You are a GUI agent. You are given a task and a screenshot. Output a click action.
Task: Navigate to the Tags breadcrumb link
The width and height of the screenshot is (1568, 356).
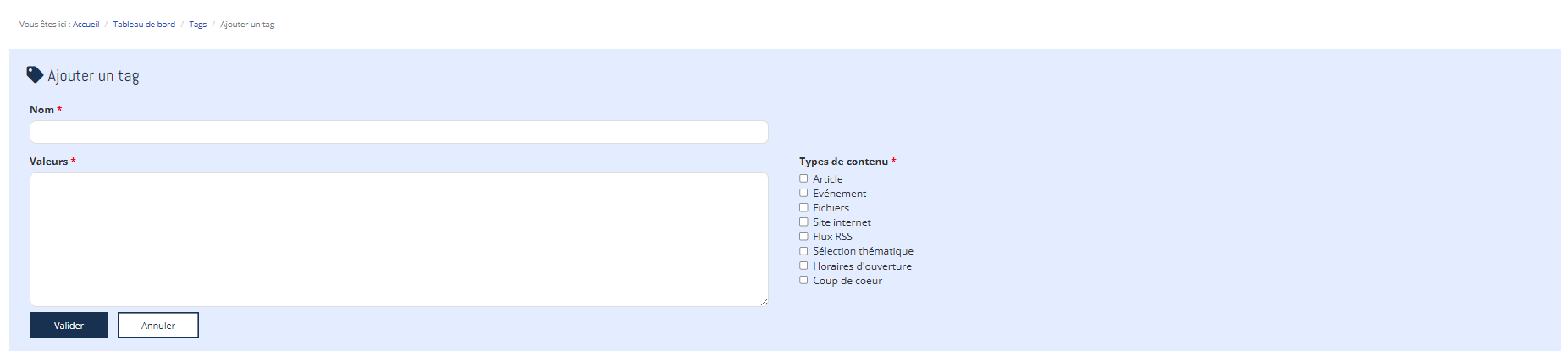coord(197,25)
